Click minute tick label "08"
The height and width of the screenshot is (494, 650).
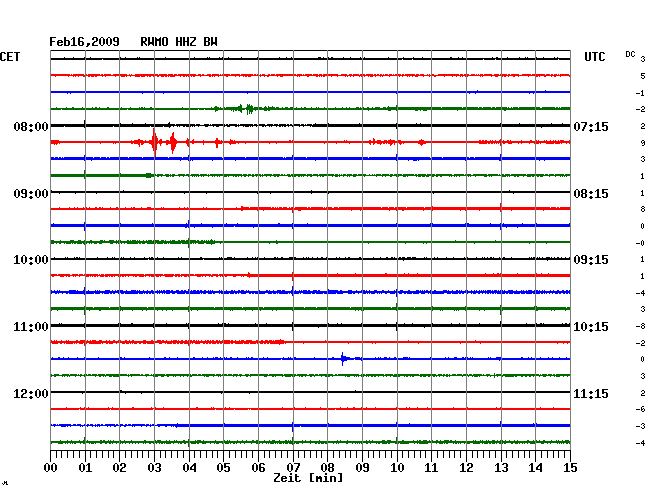(327, 468)
